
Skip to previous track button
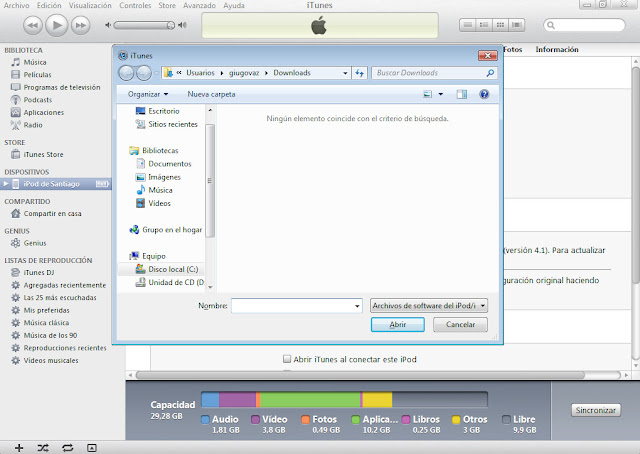coord(33,25)
